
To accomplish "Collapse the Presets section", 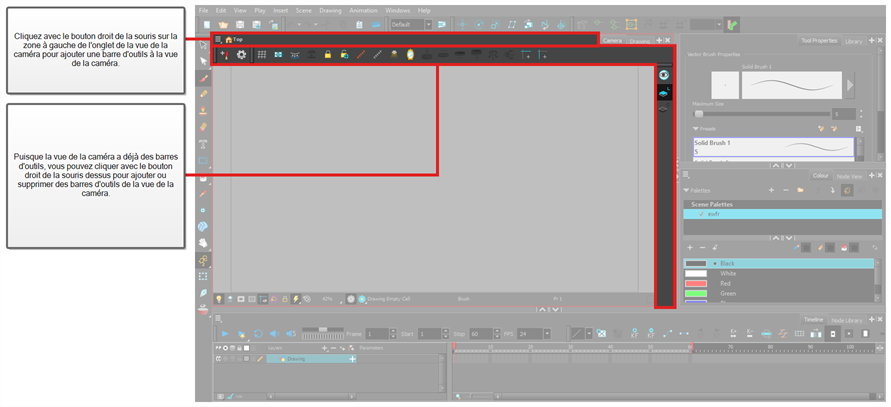I will pos(696,129).
